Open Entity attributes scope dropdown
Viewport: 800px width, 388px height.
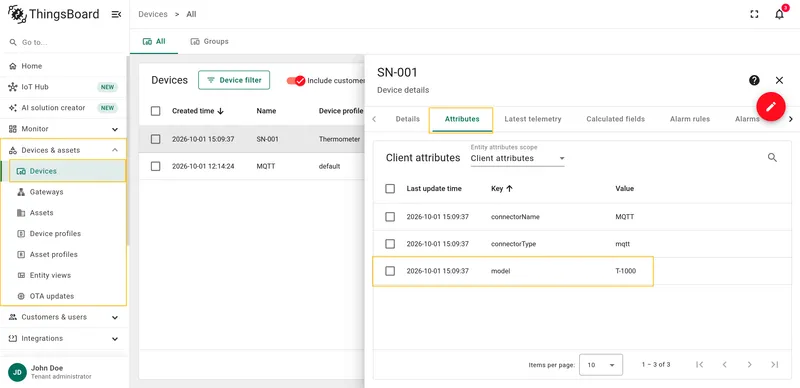(517, 158)
